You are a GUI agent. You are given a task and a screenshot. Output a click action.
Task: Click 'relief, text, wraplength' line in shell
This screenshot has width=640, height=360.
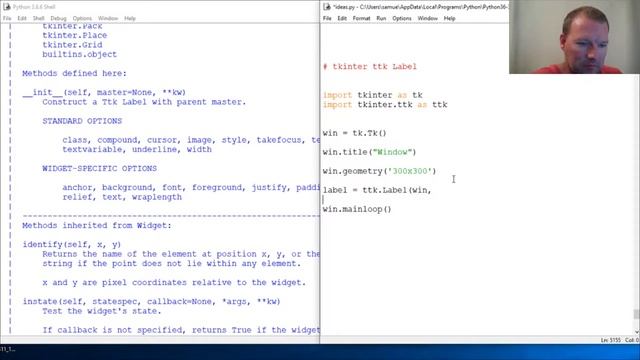pos(122,197)
